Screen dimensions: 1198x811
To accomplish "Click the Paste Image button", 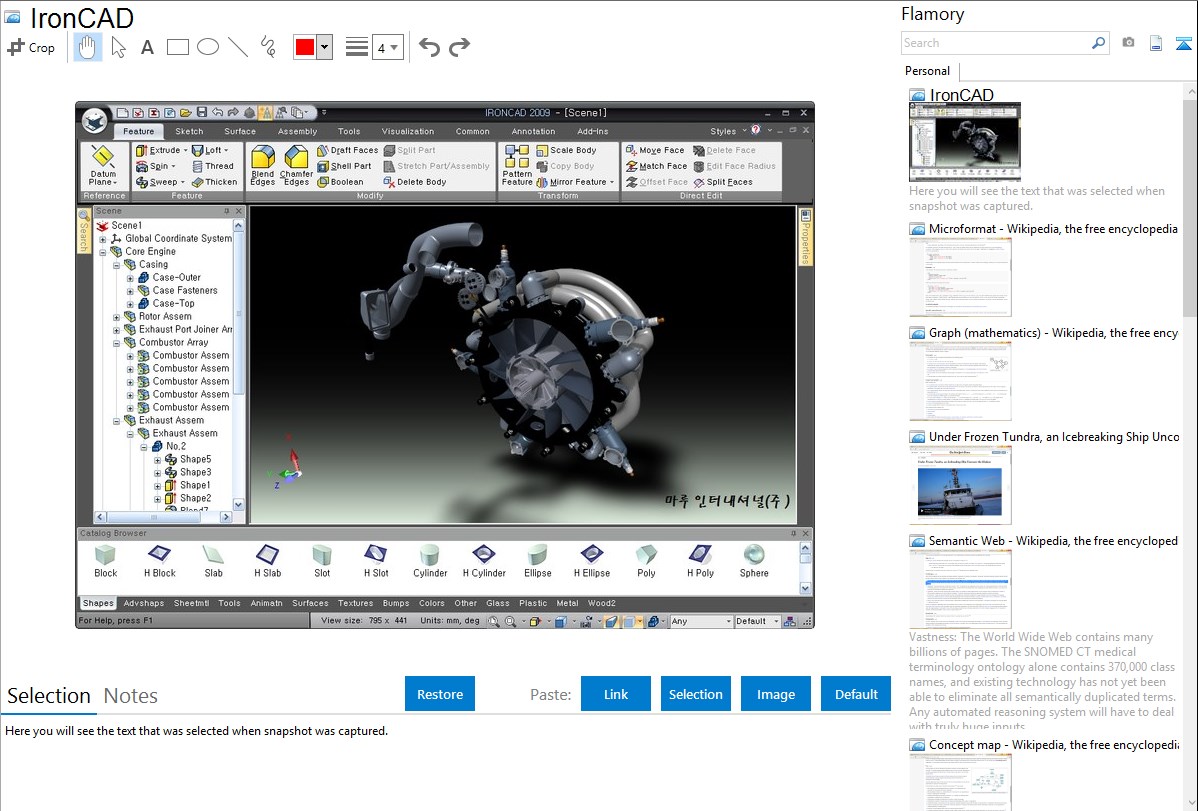I will coord(776,694).
